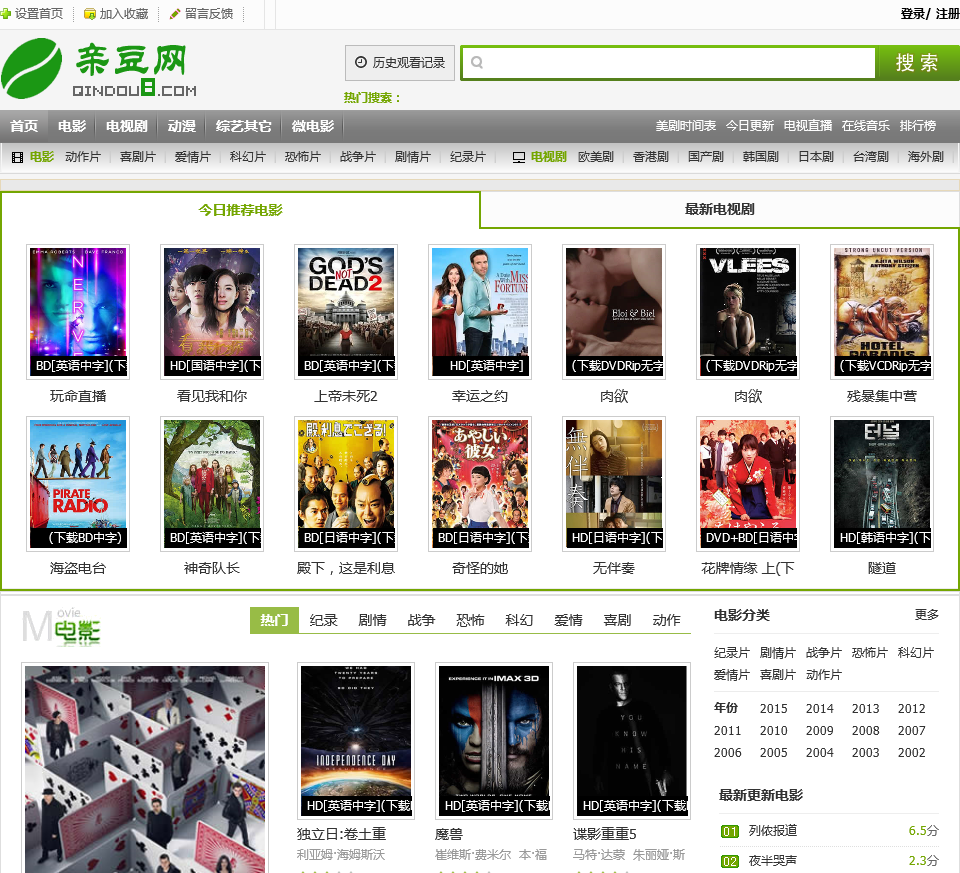Viewport: 960px width, 873px height.
Task: Open 排行榜 link
Action: pyautogui.click(x=918, y=126)
